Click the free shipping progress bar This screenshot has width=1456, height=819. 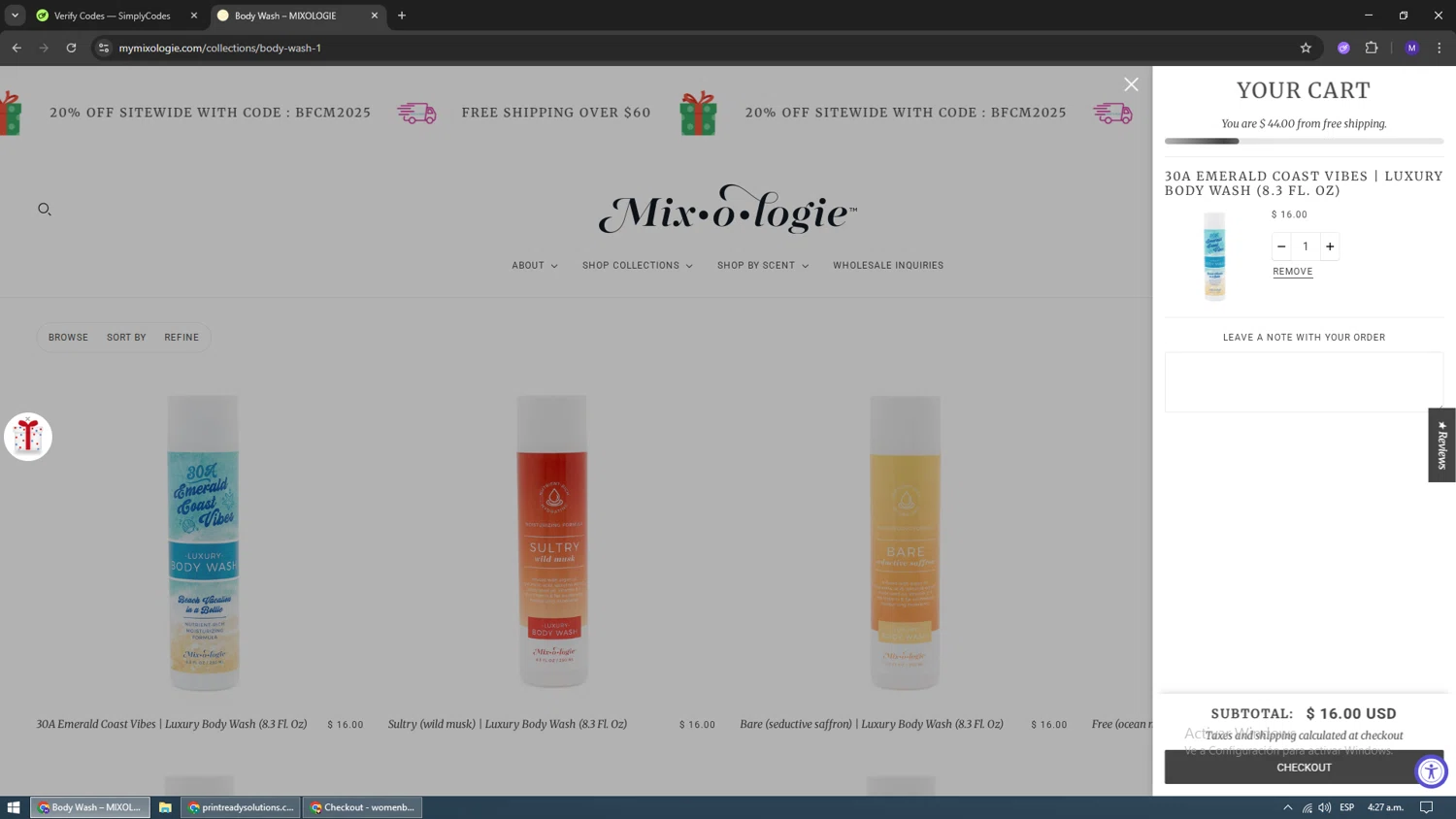click(1304, 142)
